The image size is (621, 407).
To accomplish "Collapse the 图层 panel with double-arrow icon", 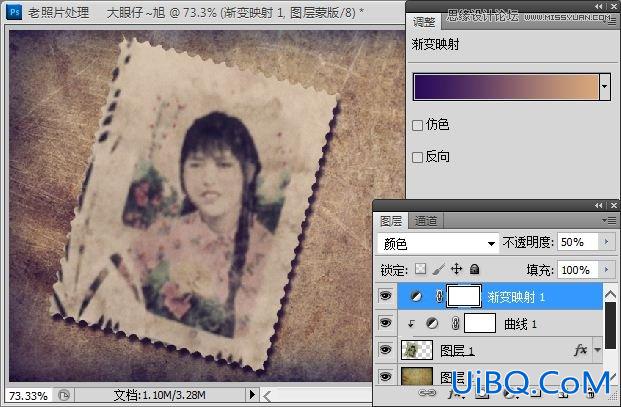I will point(598,205).
